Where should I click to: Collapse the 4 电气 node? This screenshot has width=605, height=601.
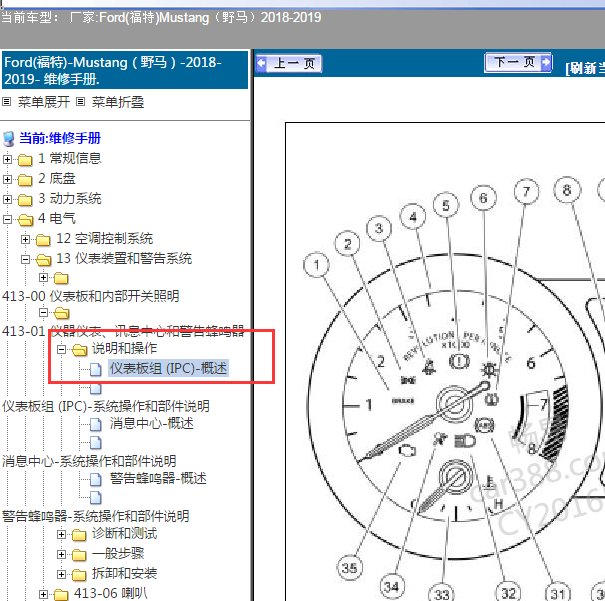(x=7, y=219)
